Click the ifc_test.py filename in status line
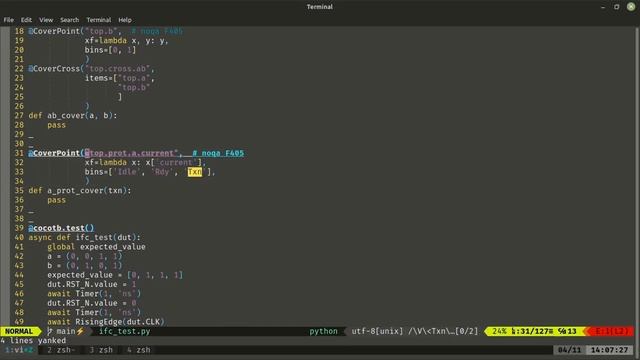640x360 pixels. click(x=124, y=331)
